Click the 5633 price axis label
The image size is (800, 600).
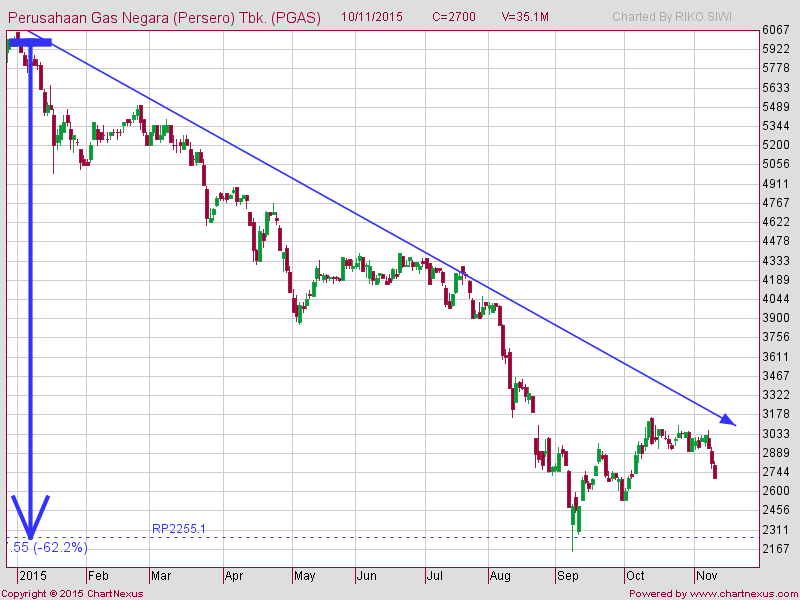pyautogui.click(x=776, y=87)
